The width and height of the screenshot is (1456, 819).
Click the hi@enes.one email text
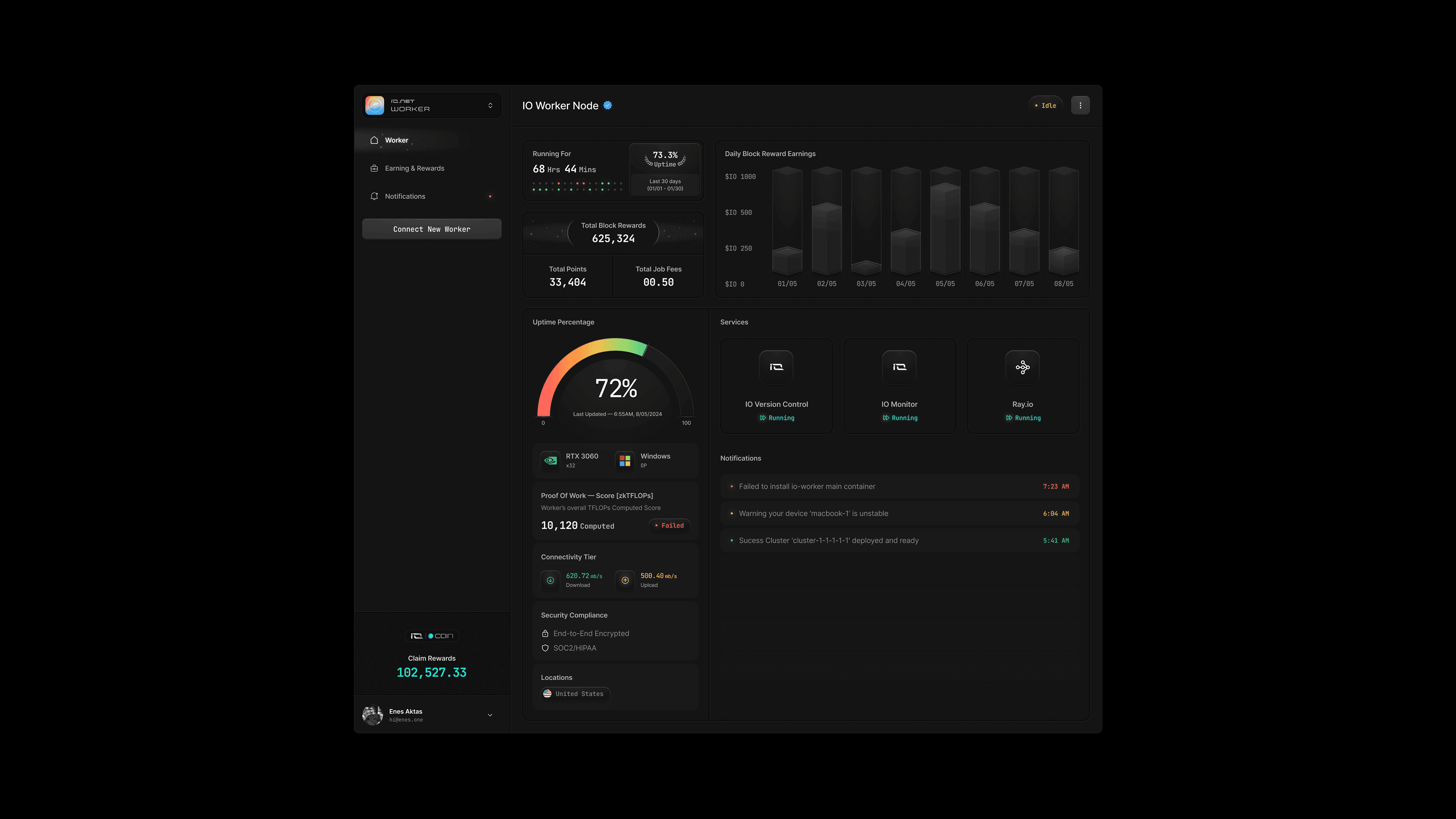[x=406, y=720]
